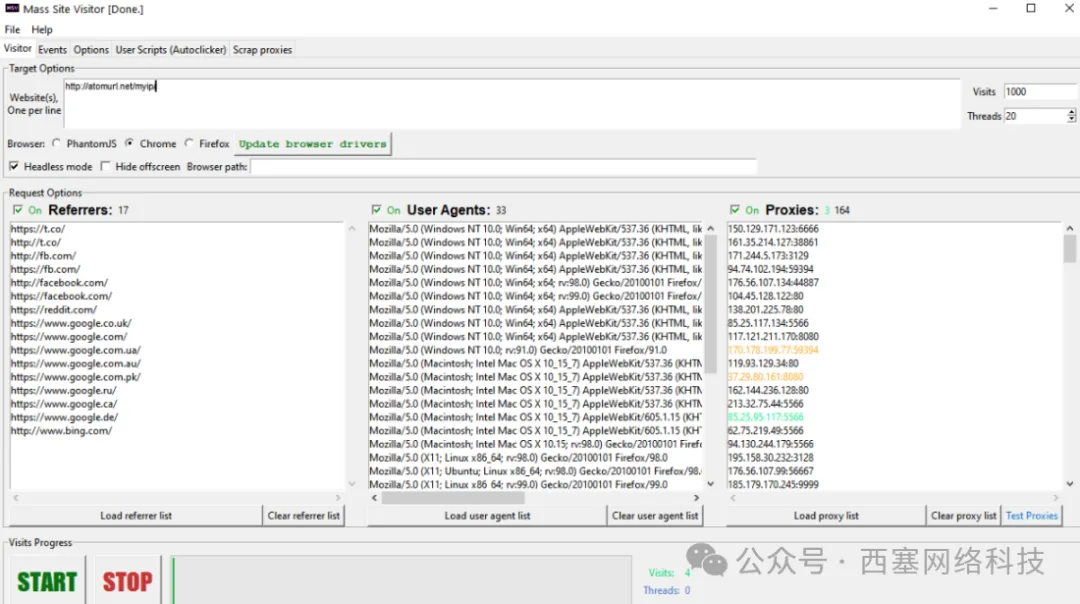Screen dimensions: 1080x604
Task: Toggle the User Agents On checkbox
Action: tap(376, 209)
